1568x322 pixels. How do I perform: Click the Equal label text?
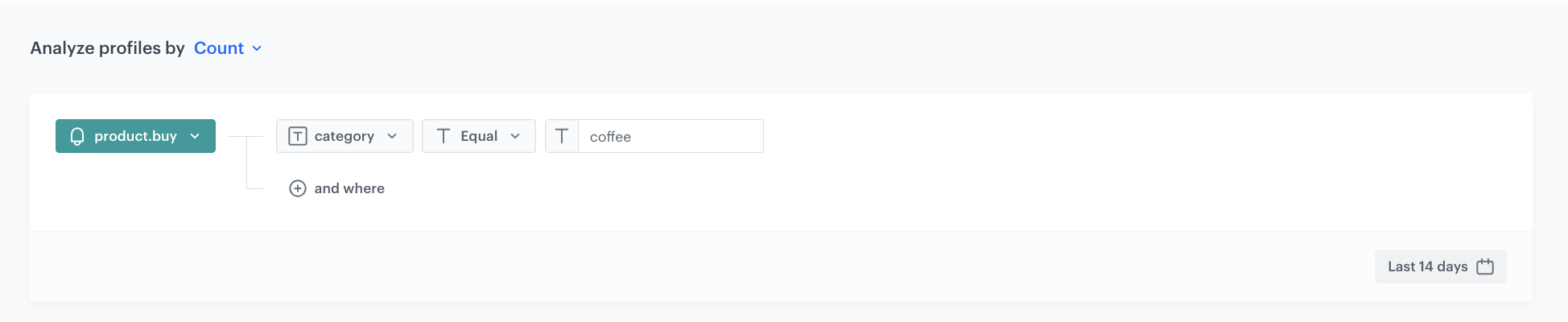point(479,136)
